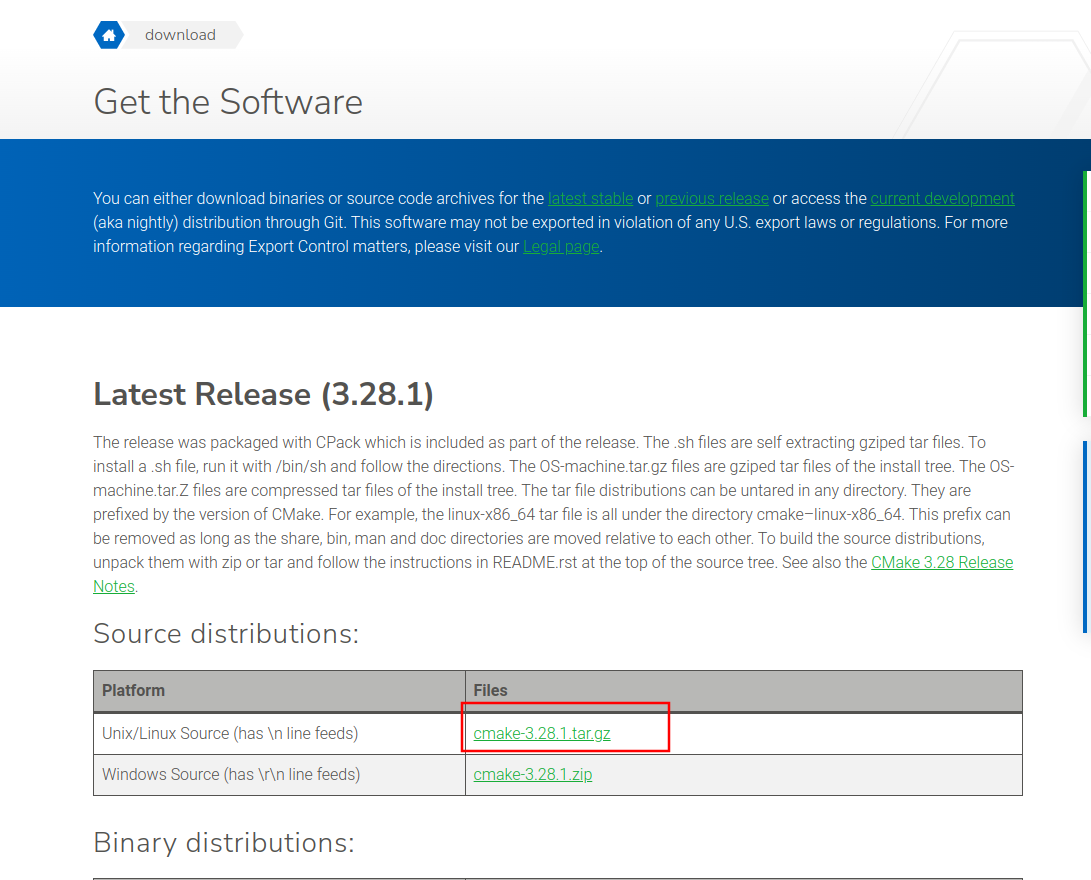Click the Source distributions heading
This screenshot has width=1091, height=880.
[x=226, y=634]
